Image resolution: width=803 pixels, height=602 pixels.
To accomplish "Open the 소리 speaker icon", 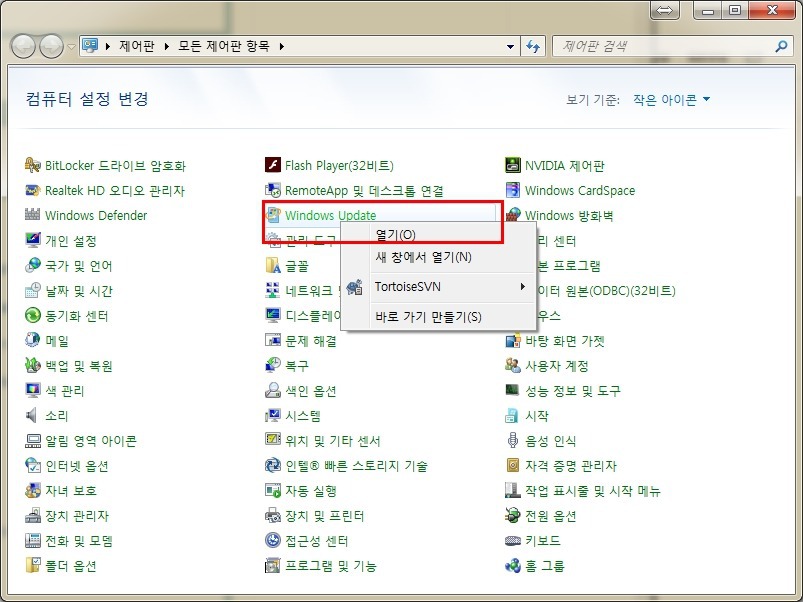I will pos(33,415).
